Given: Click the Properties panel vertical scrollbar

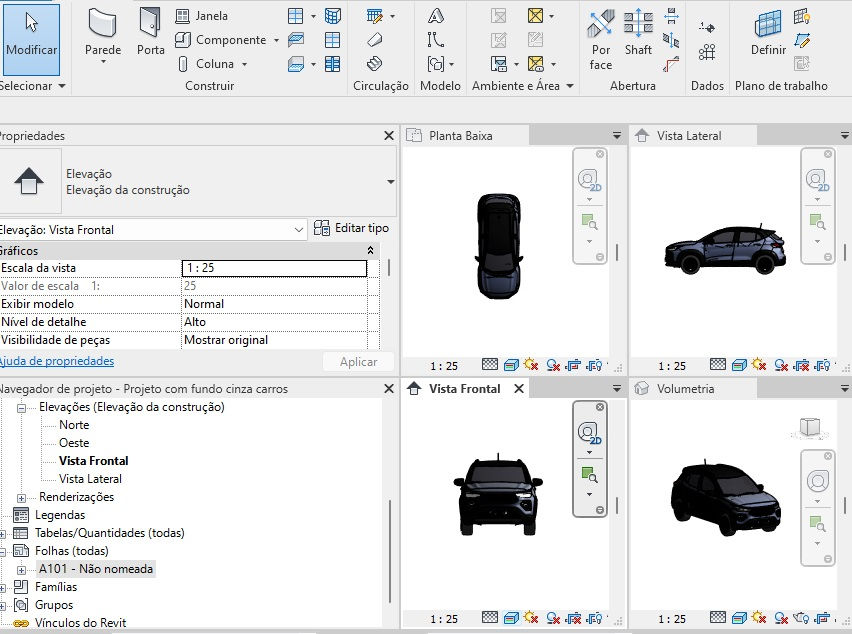Looking at the screenshot, I should (x=389, y=268).
